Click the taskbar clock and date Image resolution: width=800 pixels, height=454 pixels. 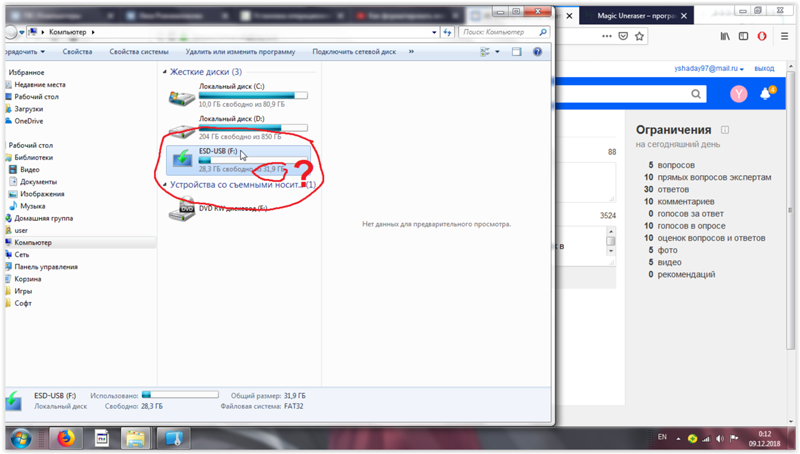(x=764, y=439)
